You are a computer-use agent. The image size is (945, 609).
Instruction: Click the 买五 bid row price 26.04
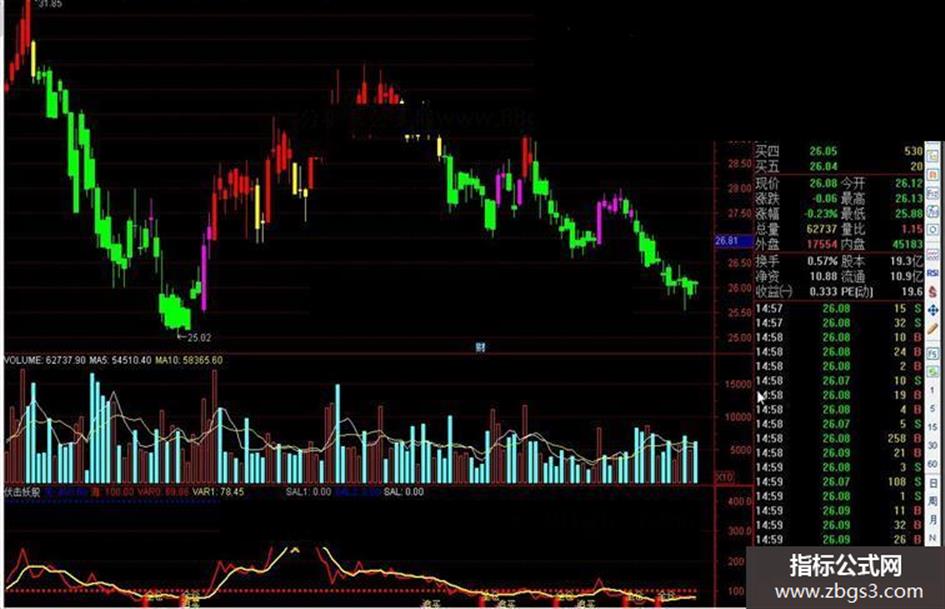[x=823, y=166]
